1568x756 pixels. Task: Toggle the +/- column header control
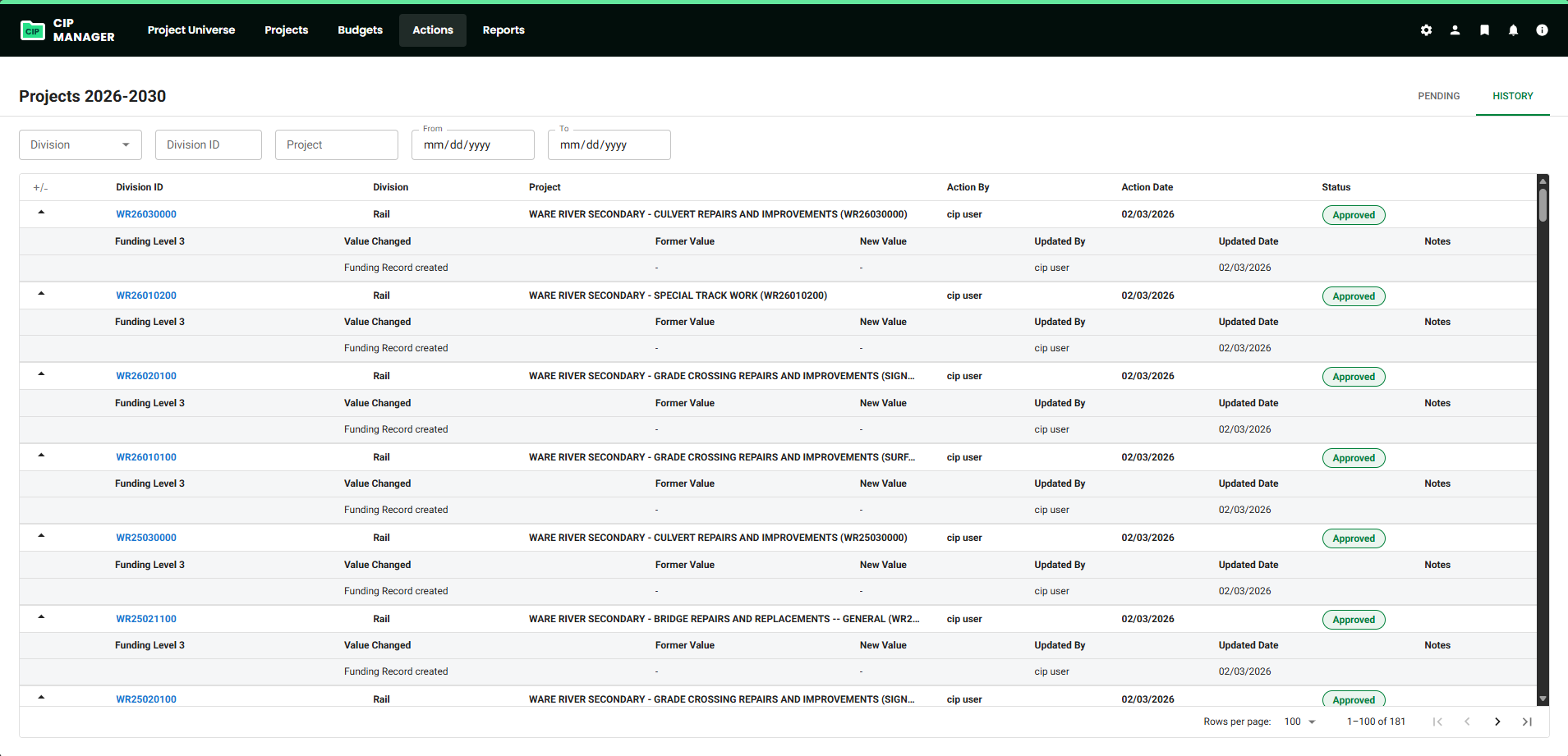(x=41, y=187)
